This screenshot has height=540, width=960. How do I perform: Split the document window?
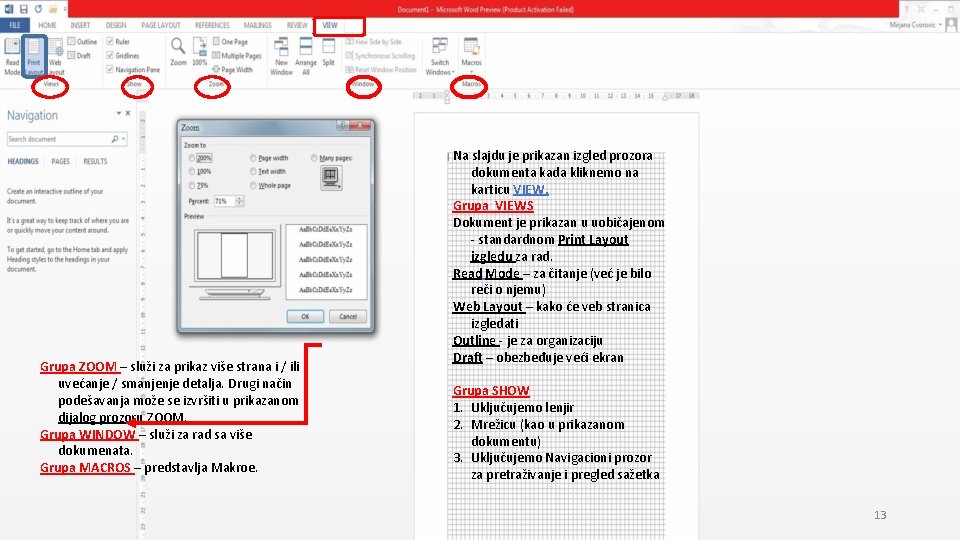[x=329, y=52]
